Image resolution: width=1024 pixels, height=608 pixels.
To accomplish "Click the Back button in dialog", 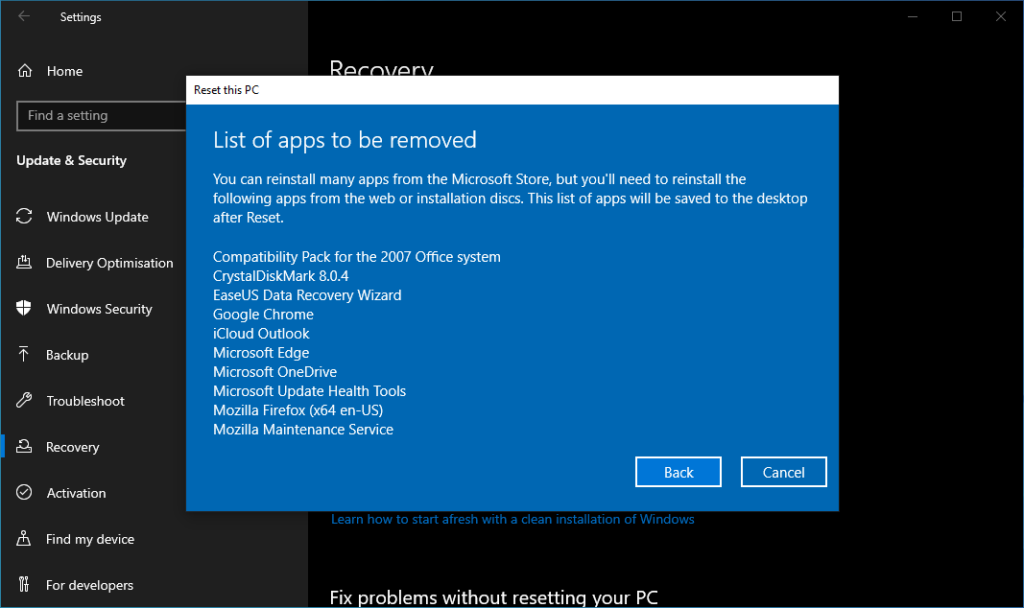I will coord(678,471).
